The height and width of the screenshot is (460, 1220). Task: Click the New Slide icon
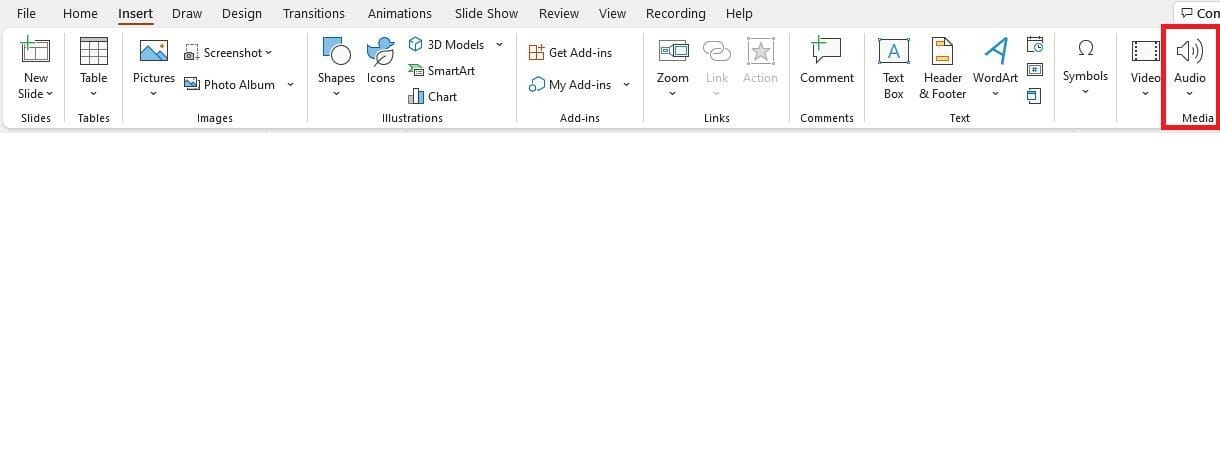point(35,50)
